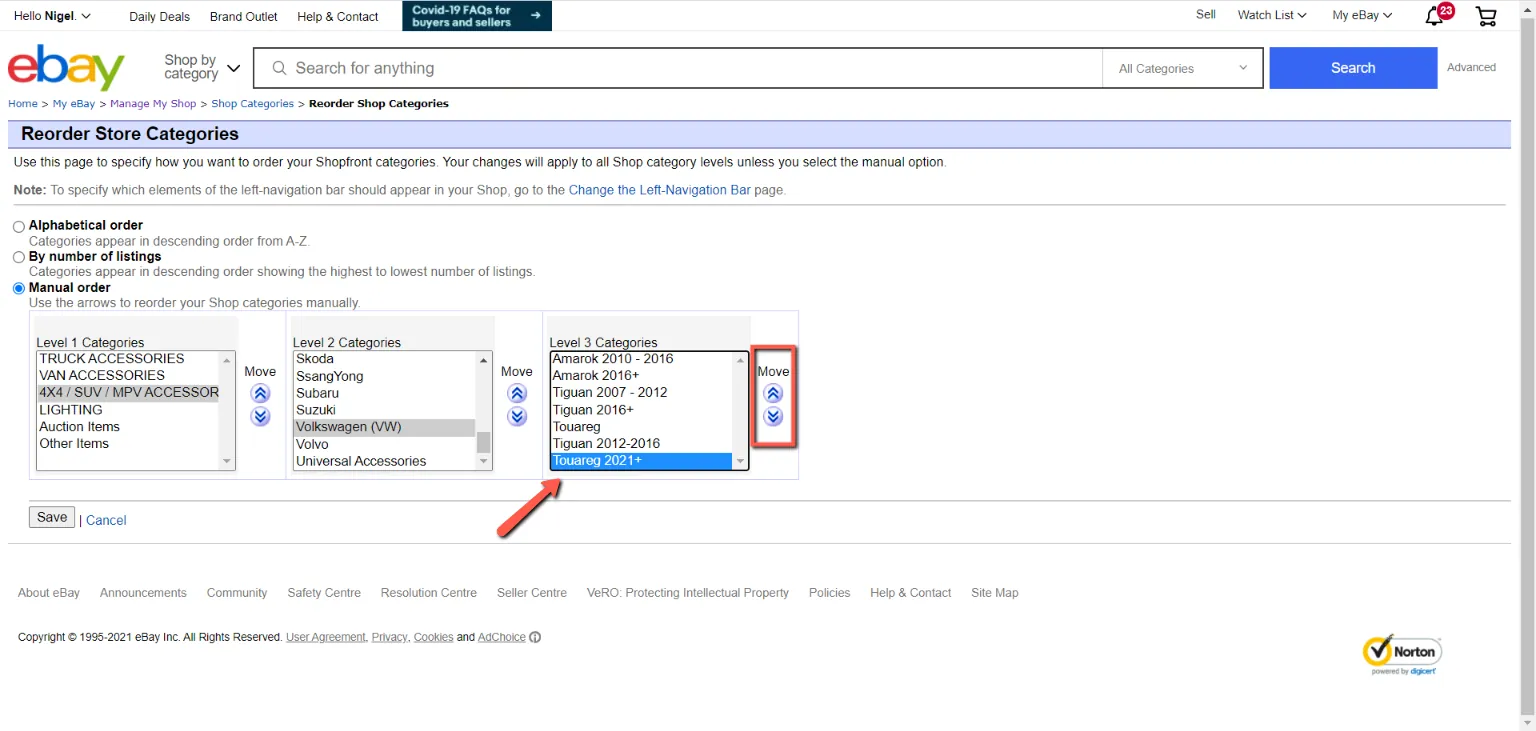
Task: Click Level 1 list scrollbar down arrow
Action: point(227,462)
